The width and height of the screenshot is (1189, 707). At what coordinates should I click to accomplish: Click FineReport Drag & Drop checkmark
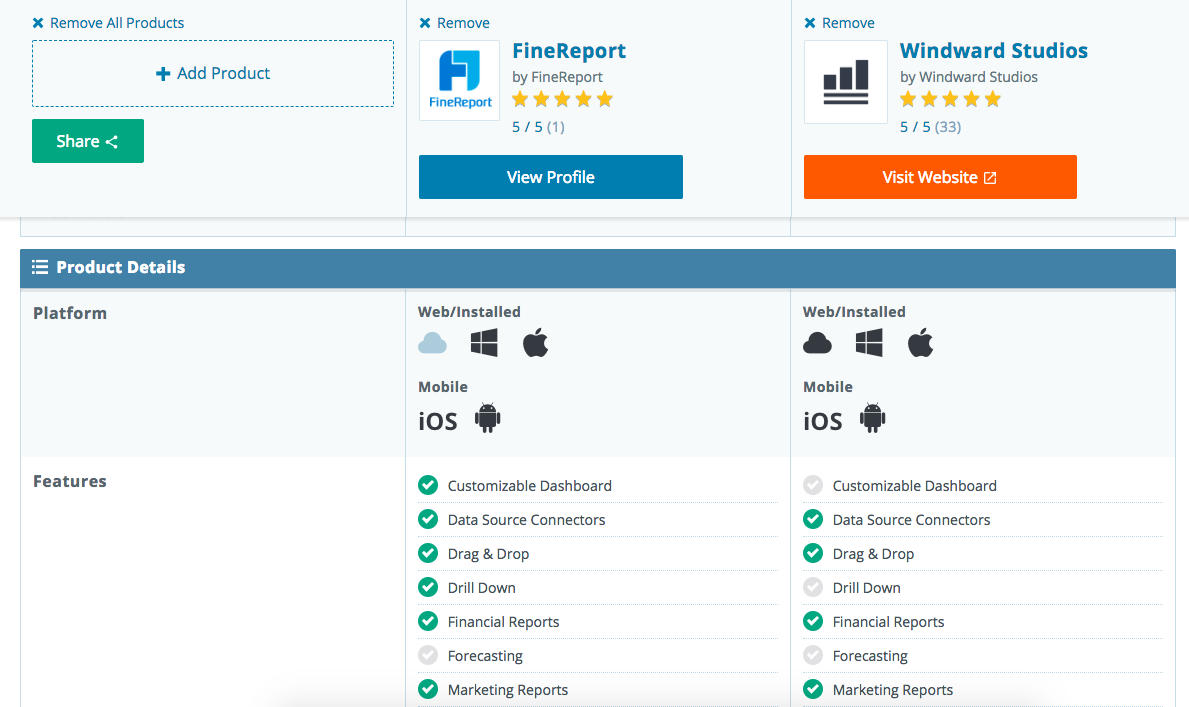pos(428,553)
